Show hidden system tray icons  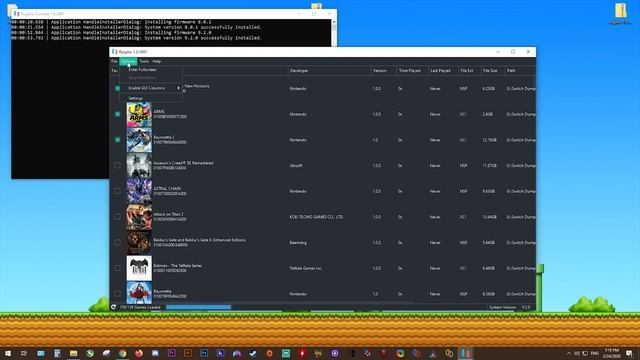[569, 353]
